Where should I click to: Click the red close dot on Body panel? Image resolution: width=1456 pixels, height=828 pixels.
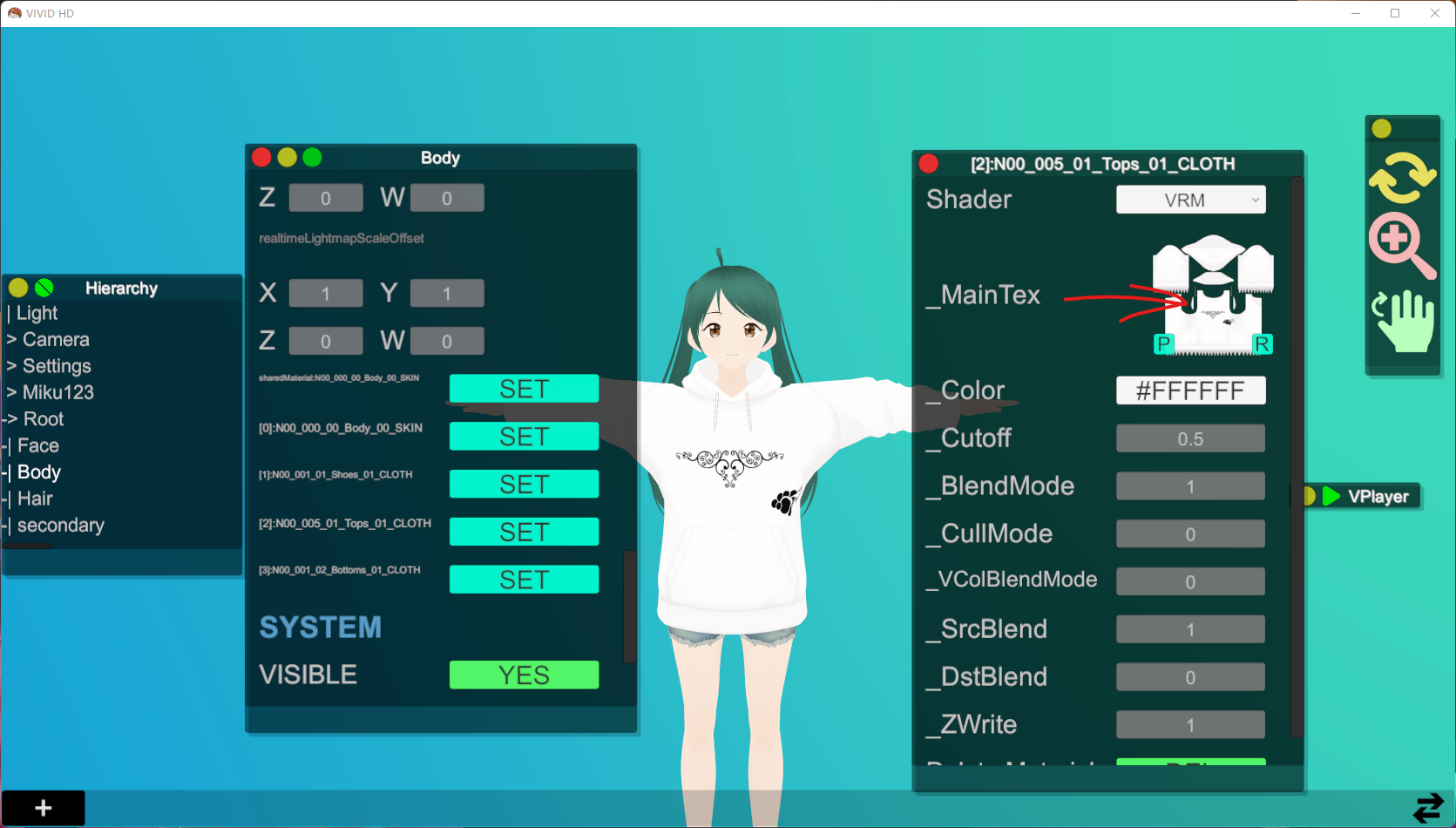coord(261,157)
